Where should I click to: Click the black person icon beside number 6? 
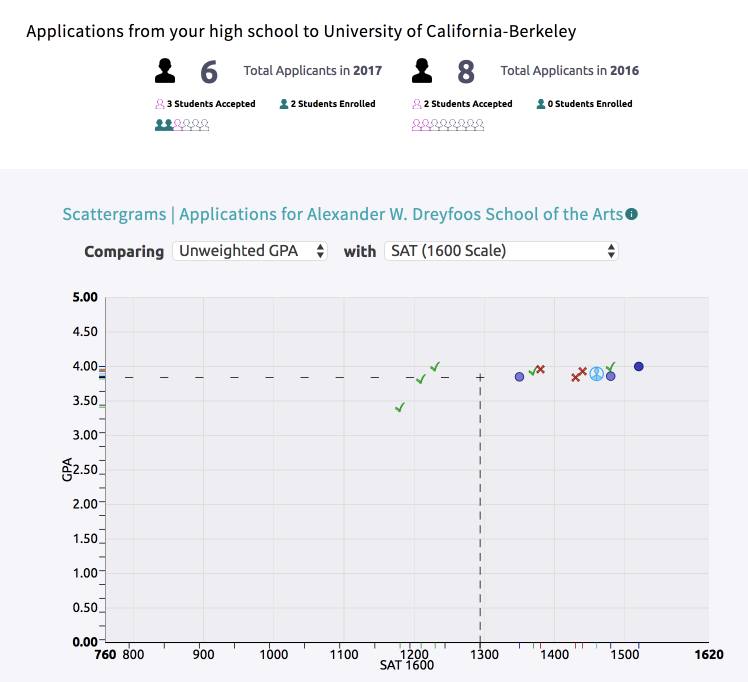[x=165, y=71]
